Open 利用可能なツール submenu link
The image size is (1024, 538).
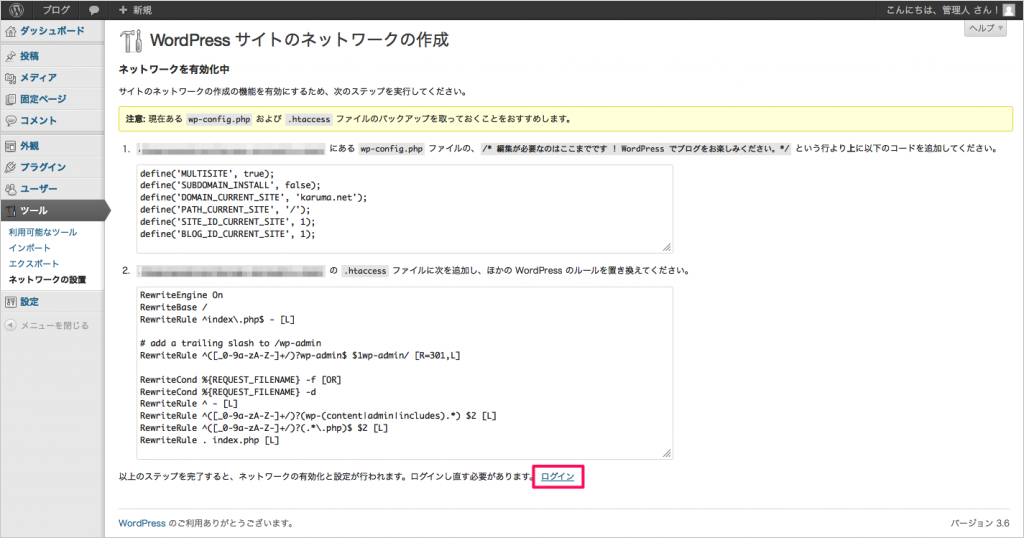click(x=42, y=232)
